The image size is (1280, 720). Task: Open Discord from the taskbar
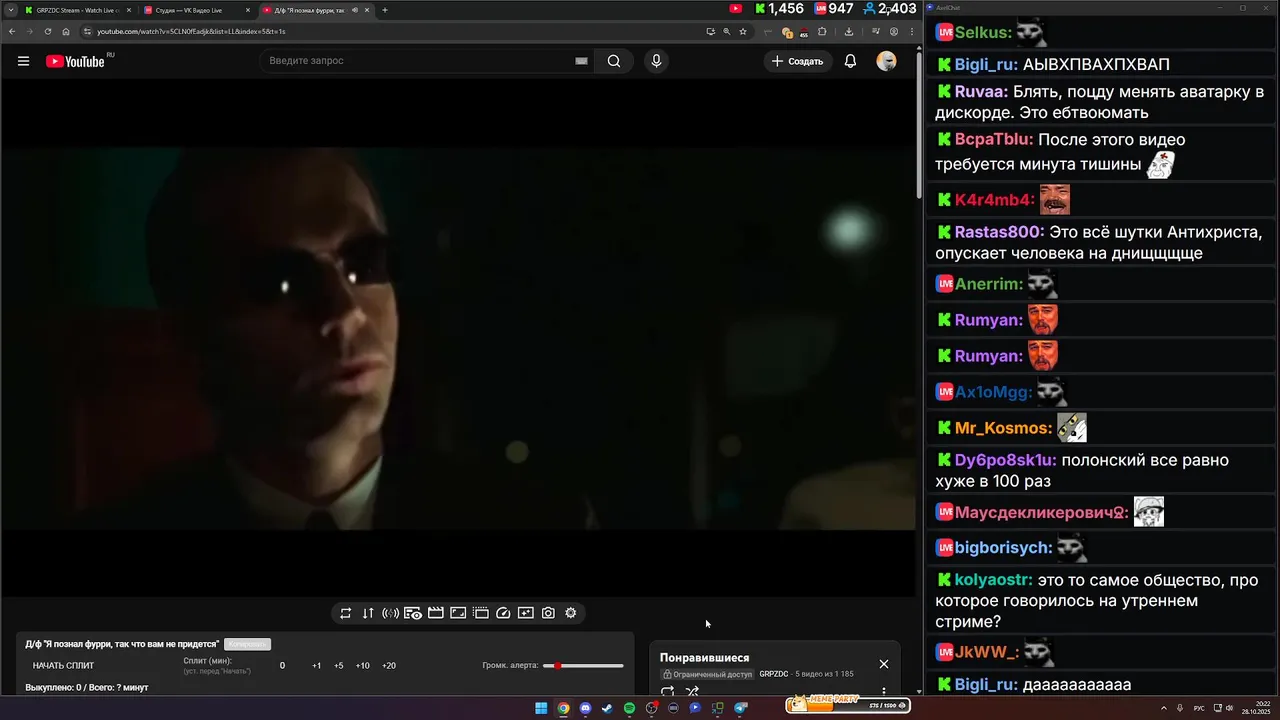pos(585,708)
